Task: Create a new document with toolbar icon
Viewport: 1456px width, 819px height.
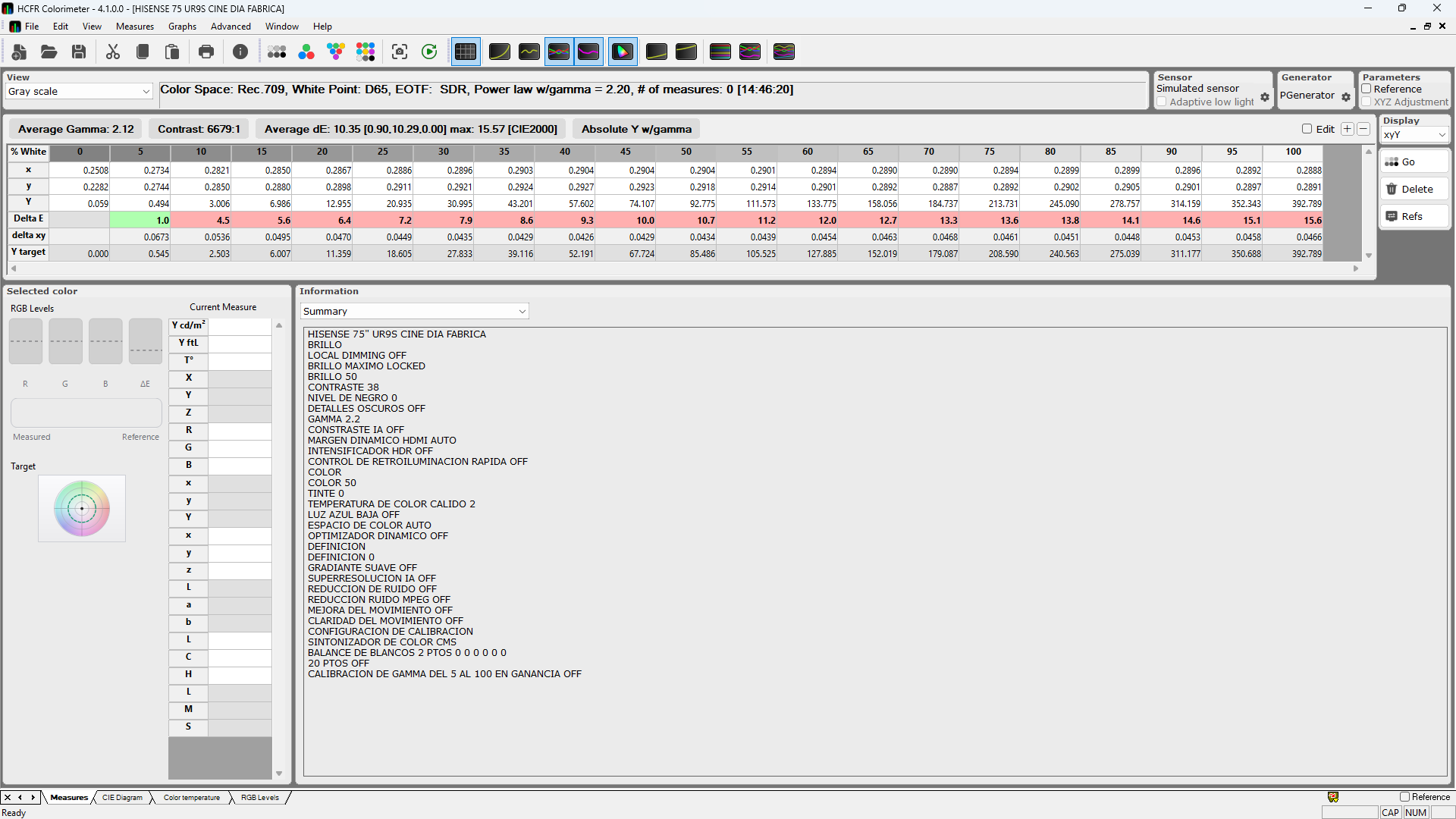Action: coord(20,52)
